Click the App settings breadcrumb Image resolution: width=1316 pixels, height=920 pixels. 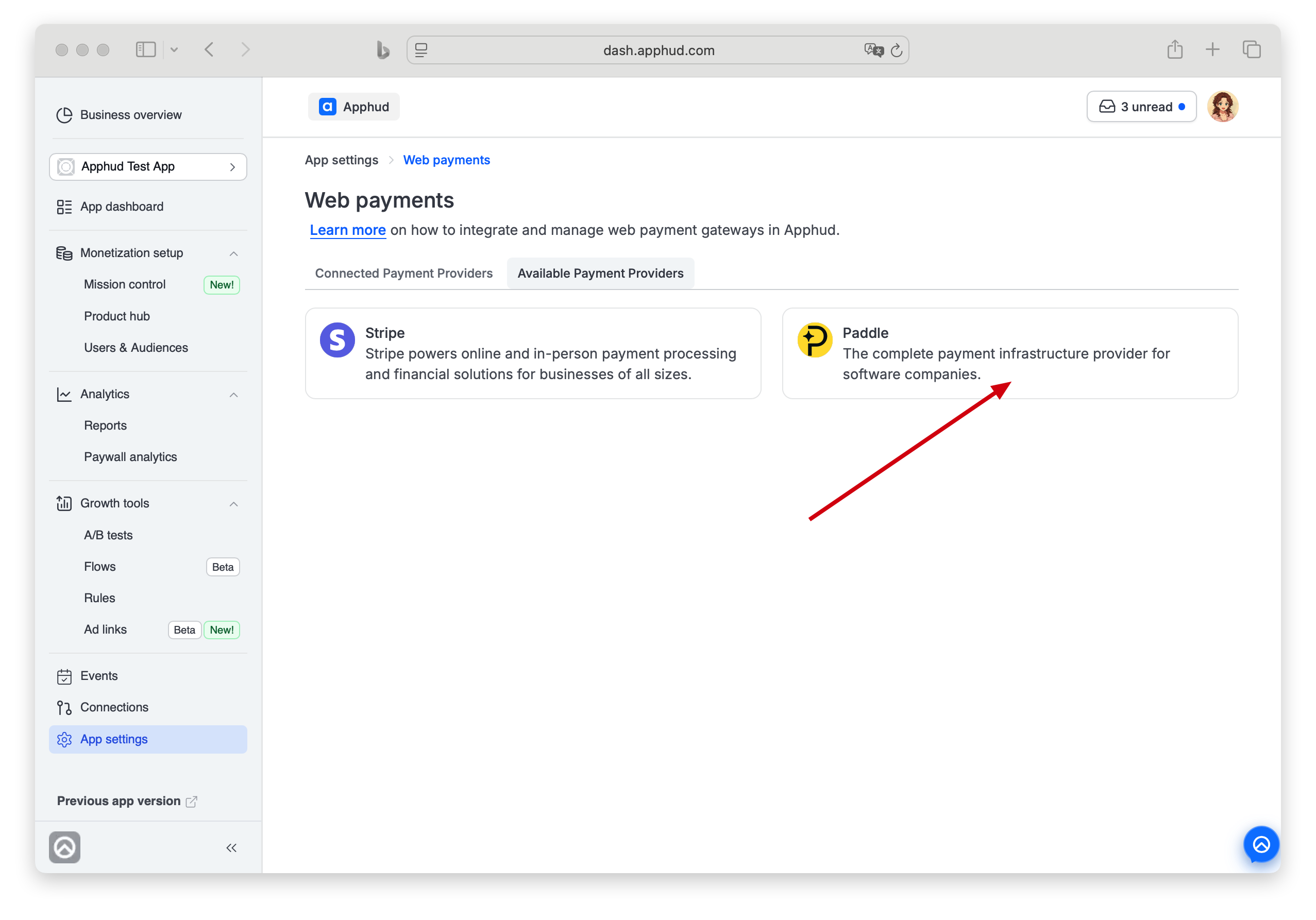341,160
